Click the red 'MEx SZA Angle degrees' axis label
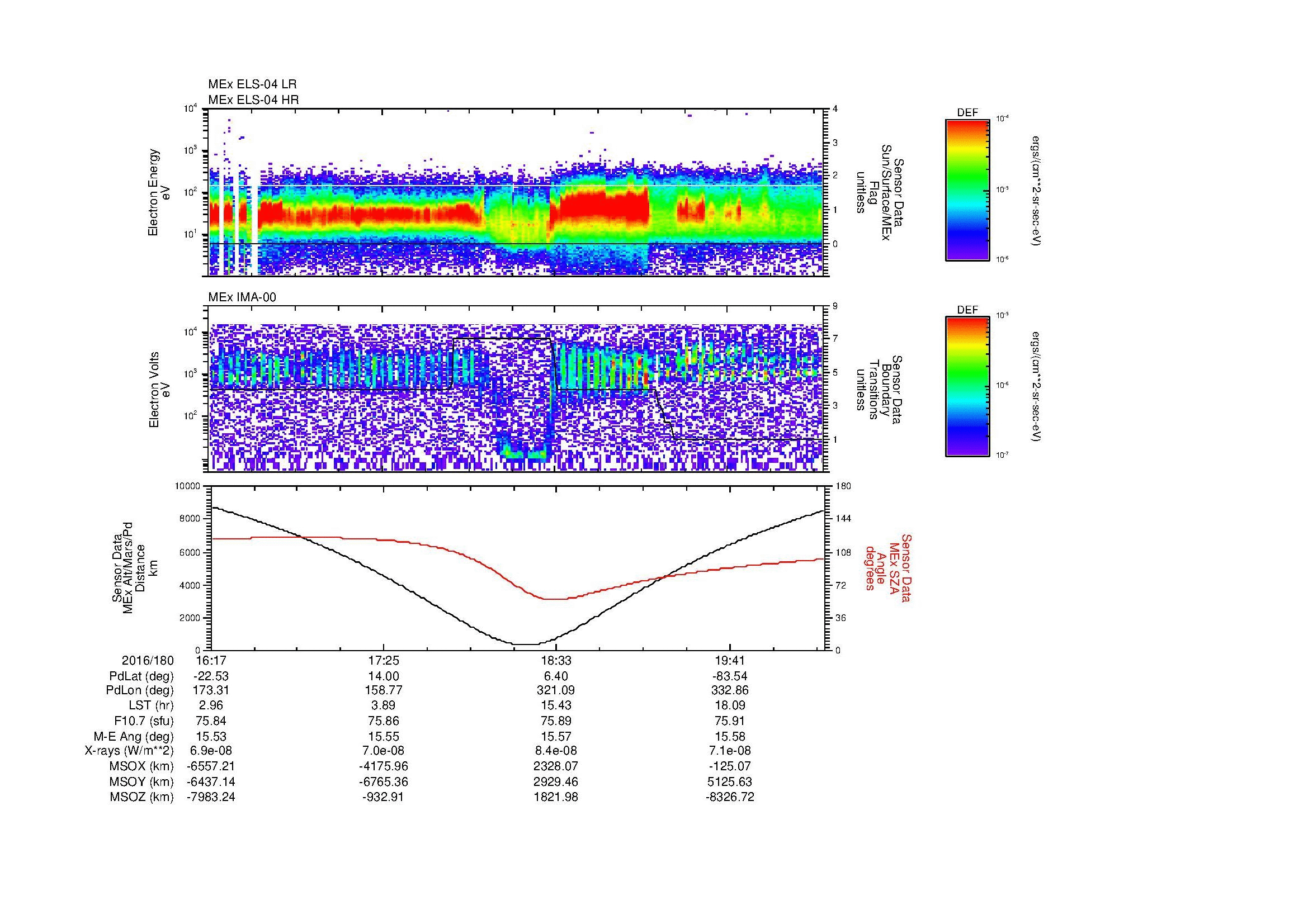Screen dimensions: 1308x924 (x=887, y=567)
